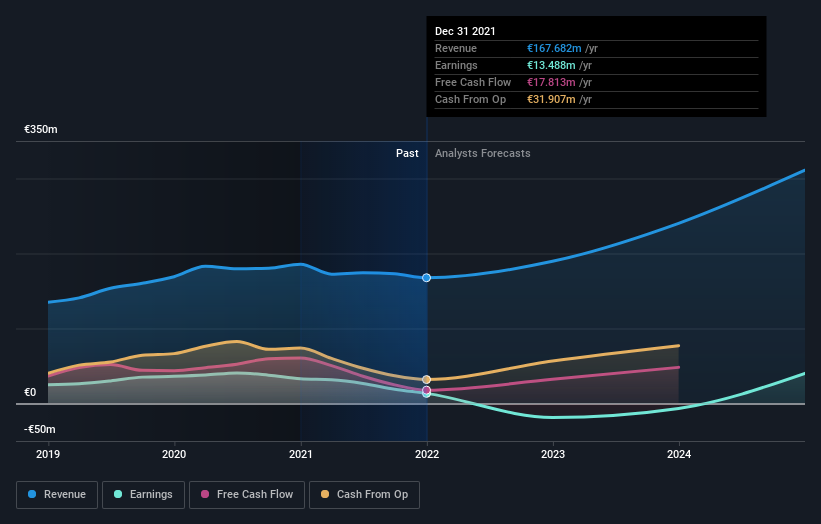Click the Cash From Op label in tooltip
This screenshot has height=524, width=821.
(471, 99)
